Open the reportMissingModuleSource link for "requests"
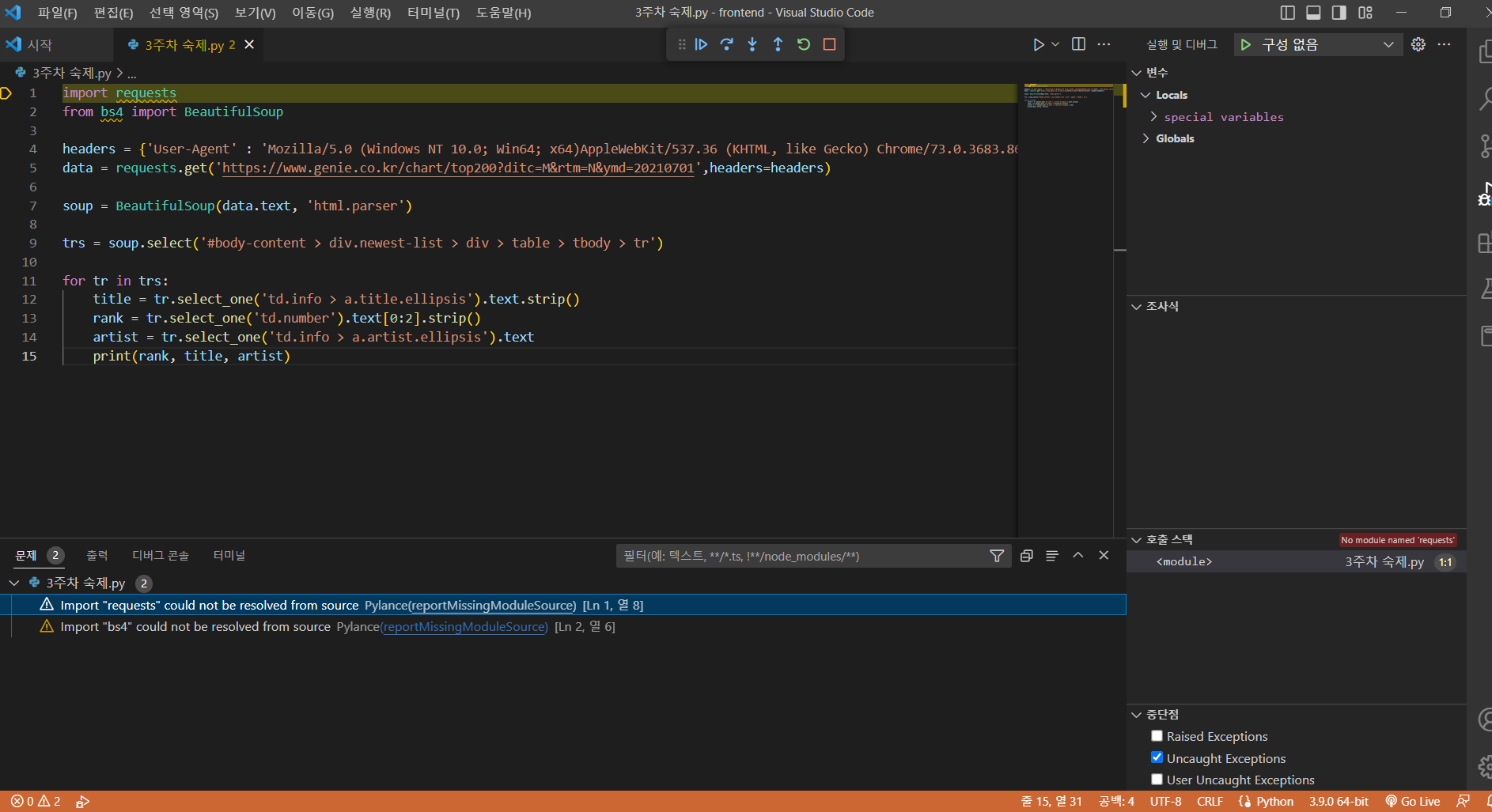The image size is (1492, 812). click(x=490, y=606)
